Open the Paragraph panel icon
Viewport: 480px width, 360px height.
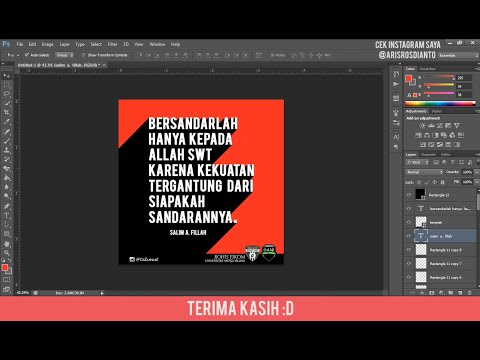396,147
